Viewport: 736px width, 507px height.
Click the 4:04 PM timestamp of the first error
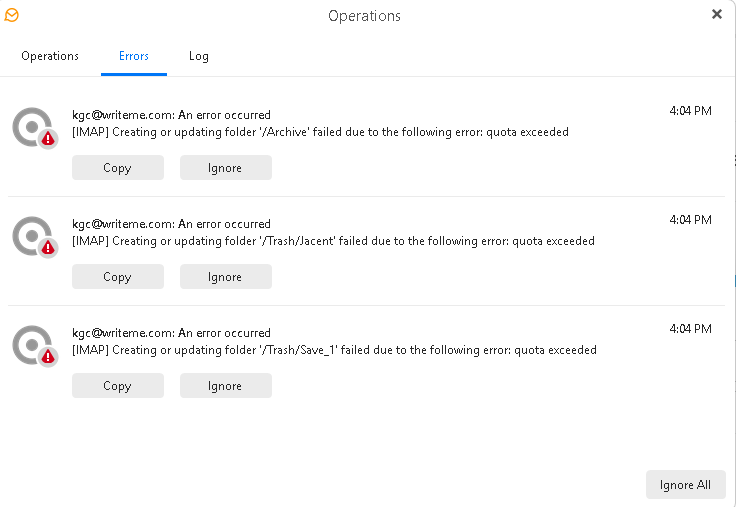(x=690, y=111)
